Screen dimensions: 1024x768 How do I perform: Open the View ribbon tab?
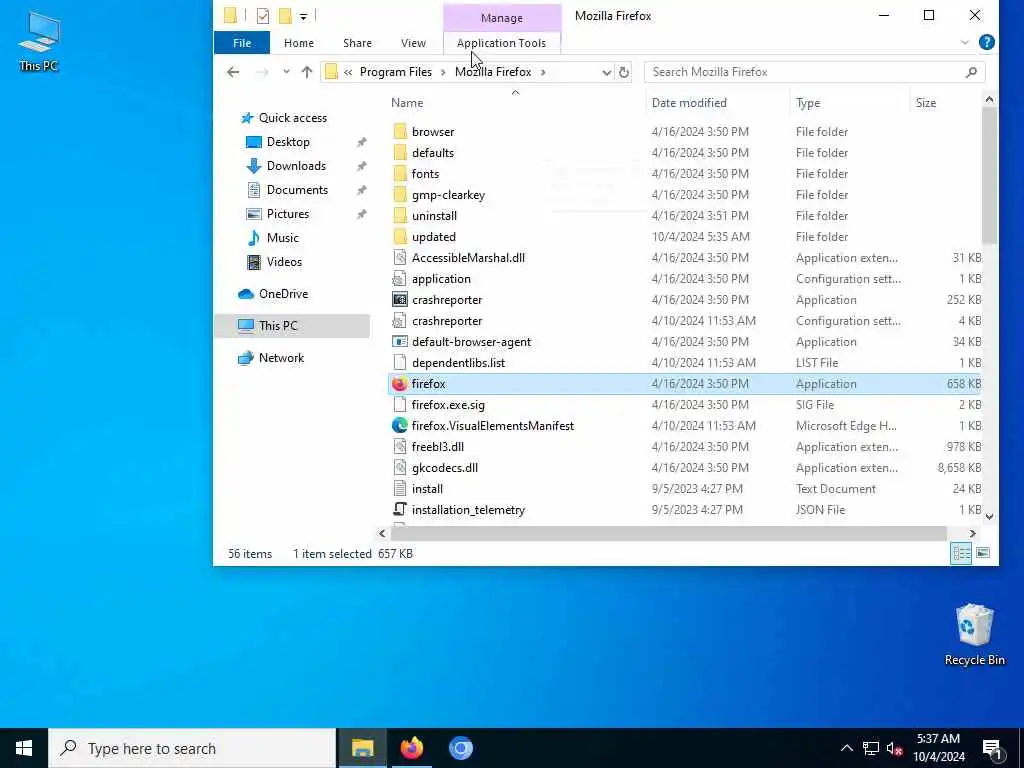pos(413,42)
